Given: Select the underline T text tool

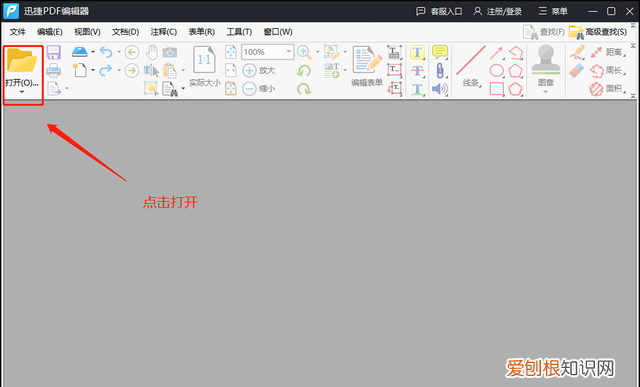Looking at the screenshot, I should click(417, 89).
